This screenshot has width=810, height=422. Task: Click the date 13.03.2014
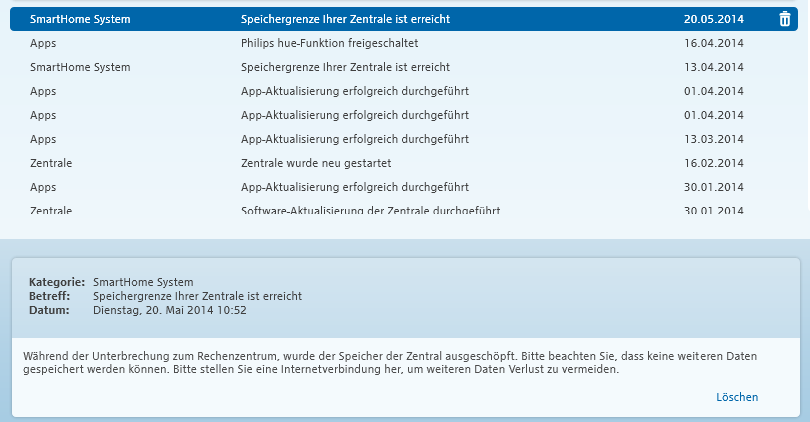click(x=713, y=139)
